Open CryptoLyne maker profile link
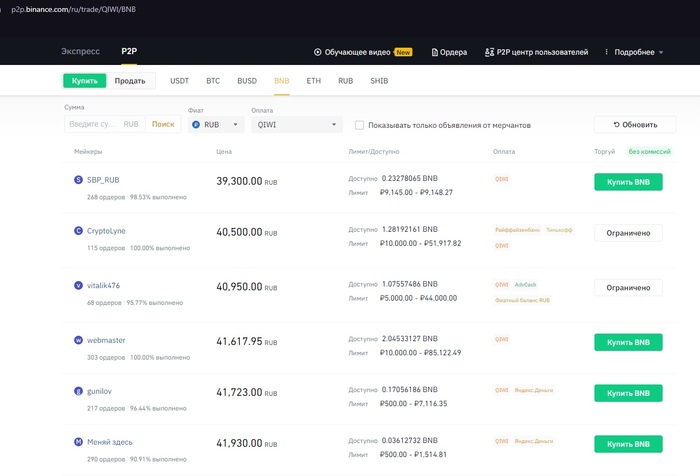 pos(106,231)
